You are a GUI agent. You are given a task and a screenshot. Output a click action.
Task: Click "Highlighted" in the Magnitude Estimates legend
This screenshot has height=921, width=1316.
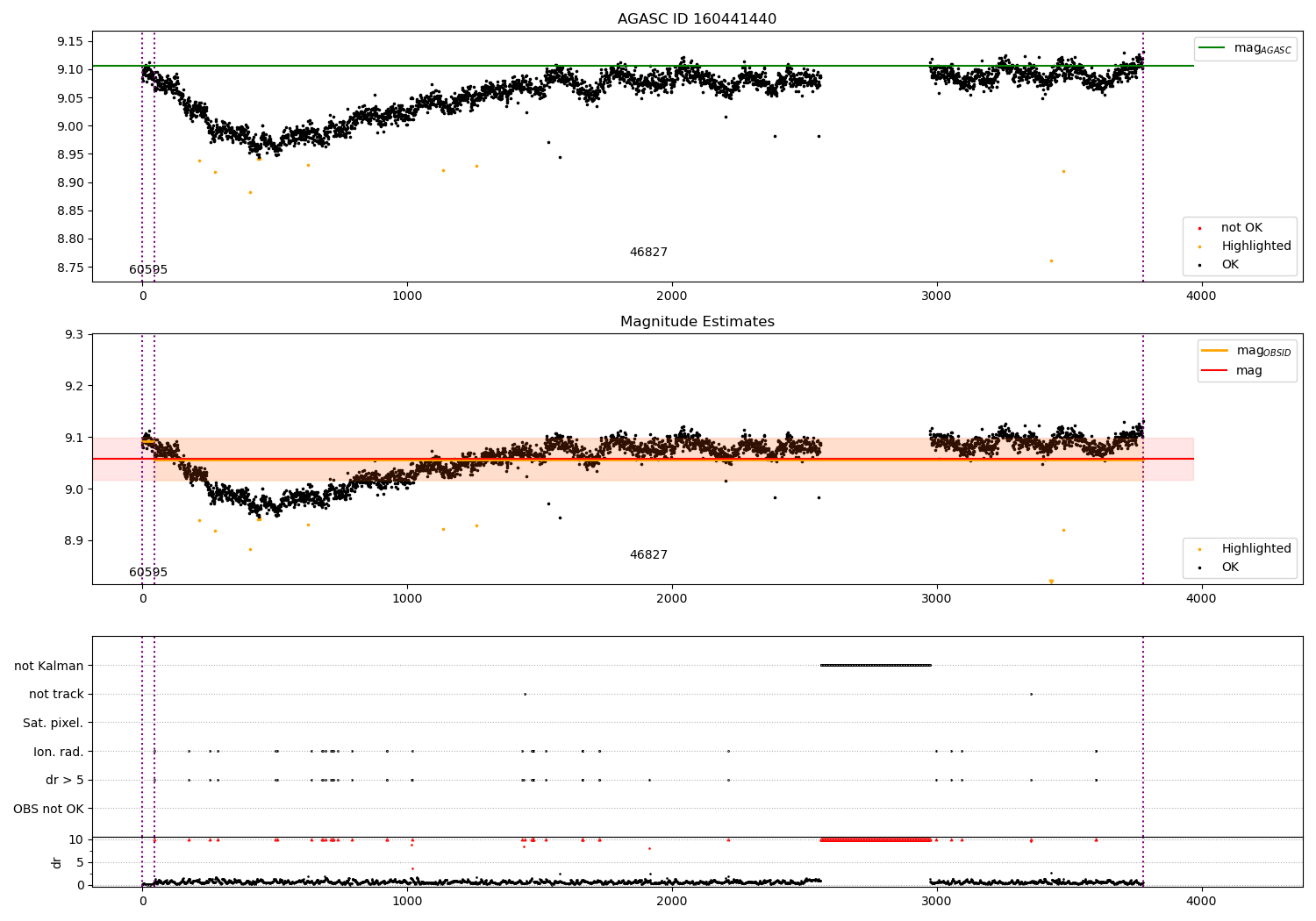pyautogui.click(x=1256, y=549)
